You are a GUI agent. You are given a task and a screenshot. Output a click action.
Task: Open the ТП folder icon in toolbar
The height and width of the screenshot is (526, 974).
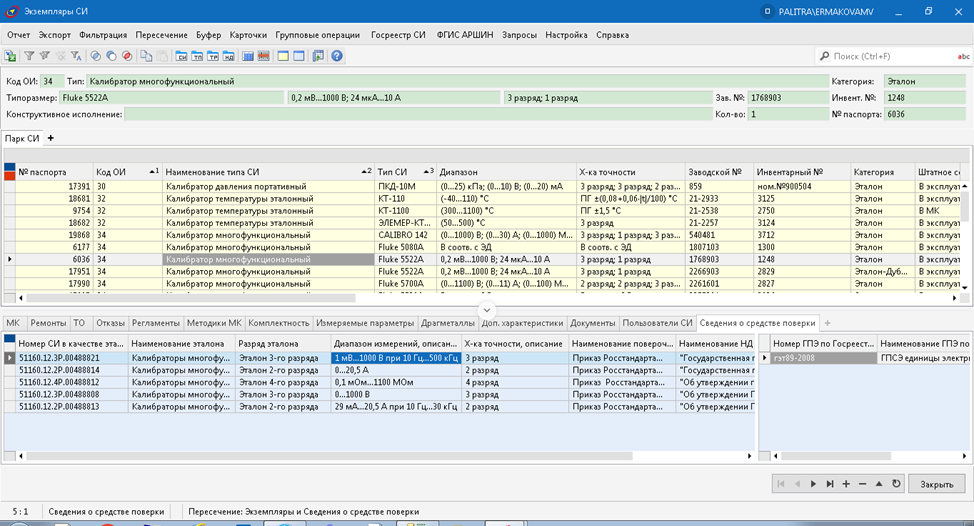[197, 56]
